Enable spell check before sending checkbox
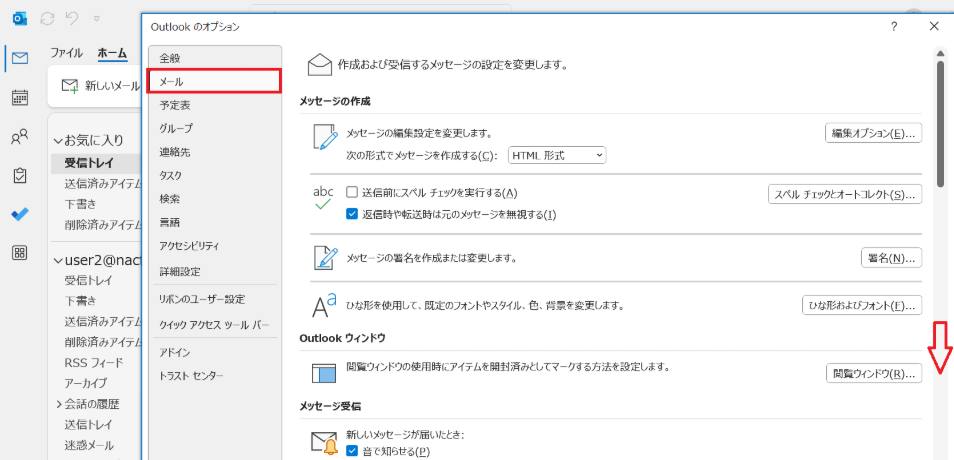 351,193
